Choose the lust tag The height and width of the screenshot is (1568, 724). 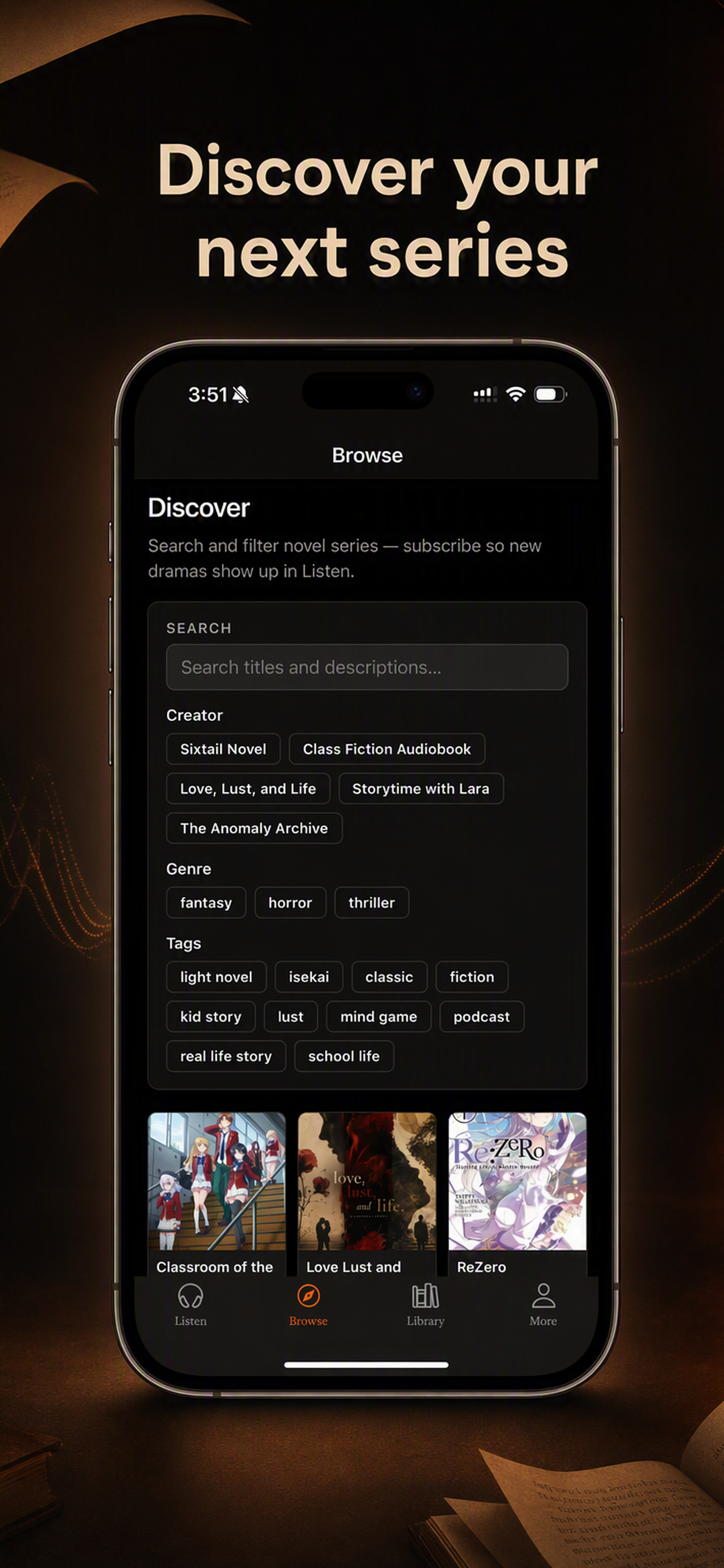click(291, 1016)
